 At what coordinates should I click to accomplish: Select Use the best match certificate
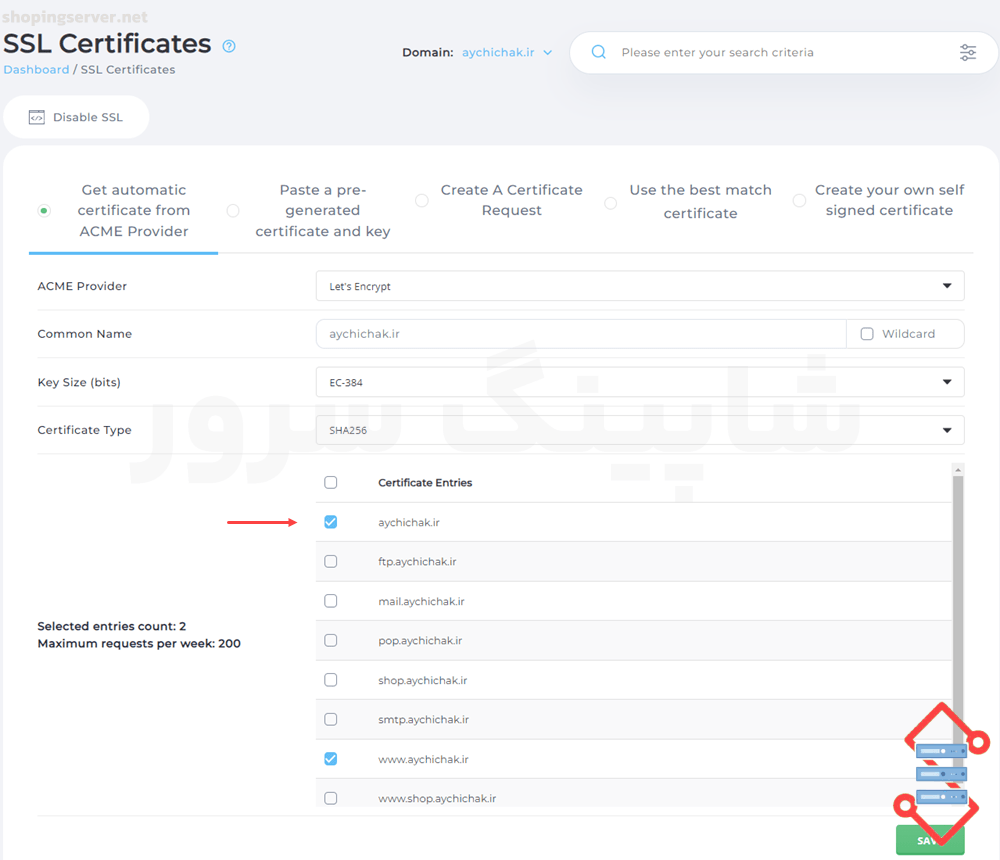(x=610, y=202)
